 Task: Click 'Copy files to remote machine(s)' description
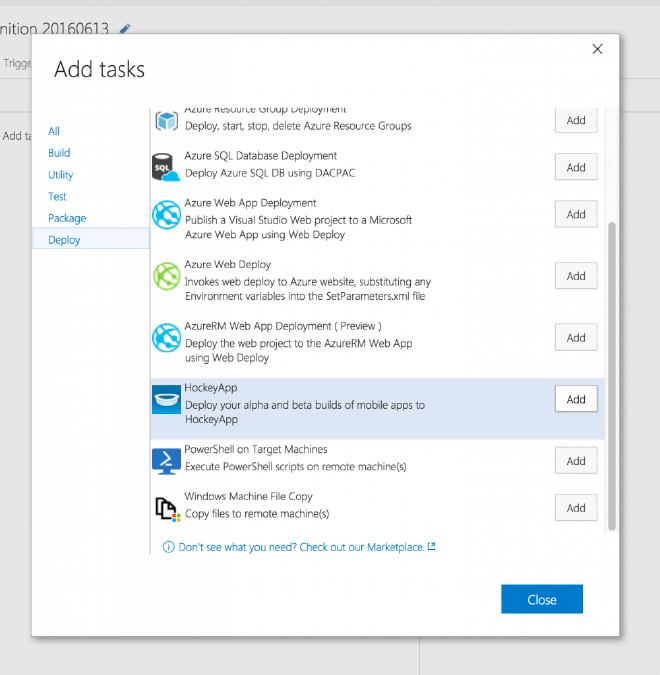point(257,514)
